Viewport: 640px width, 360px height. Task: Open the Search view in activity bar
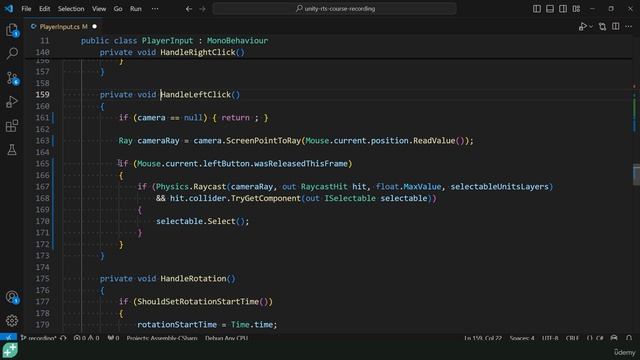pos(12,53)
